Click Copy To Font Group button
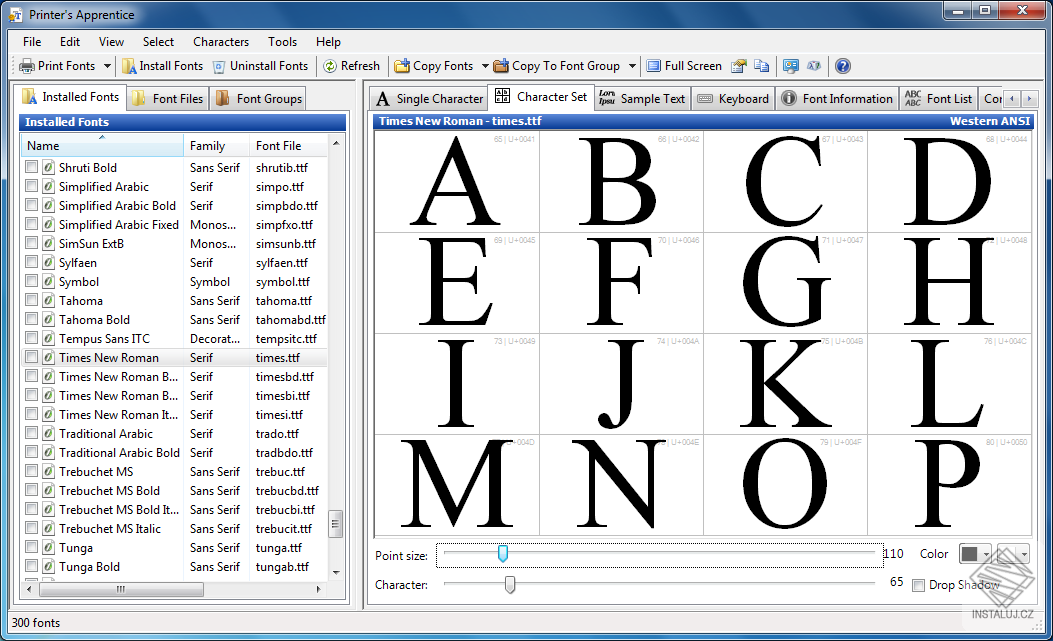Screen dimensions: 1053x641 [557, 66]
